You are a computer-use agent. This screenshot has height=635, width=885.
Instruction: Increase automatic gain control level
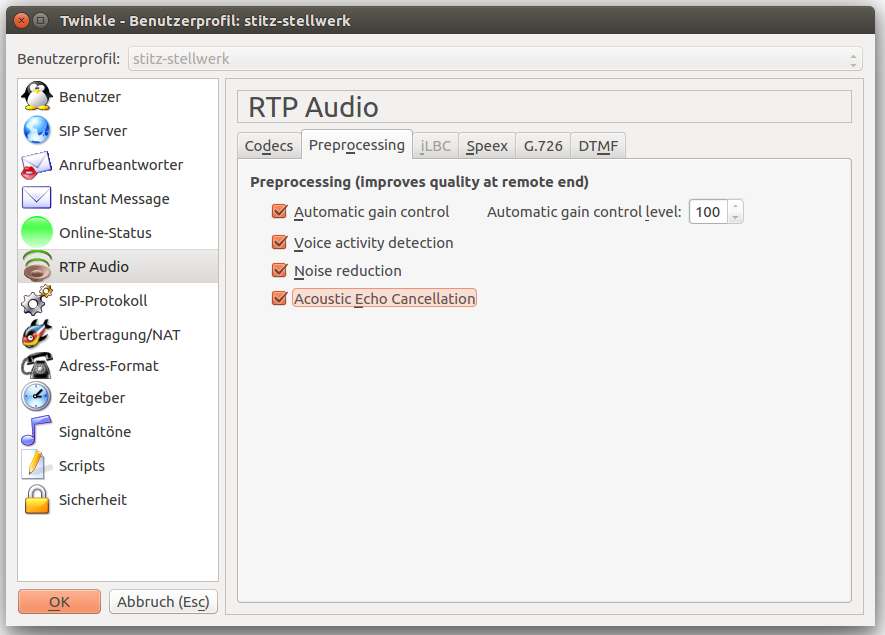point(735,206)
